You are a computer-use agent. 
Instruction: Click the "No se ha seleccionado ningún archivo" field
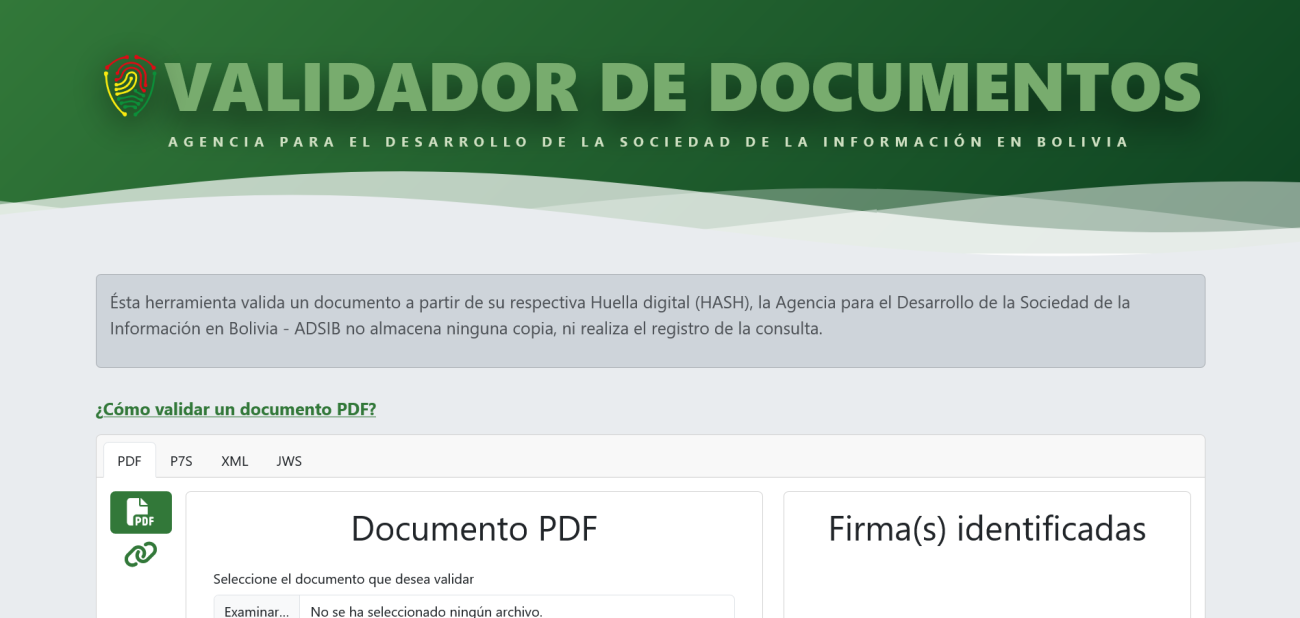tap(516, 610)
